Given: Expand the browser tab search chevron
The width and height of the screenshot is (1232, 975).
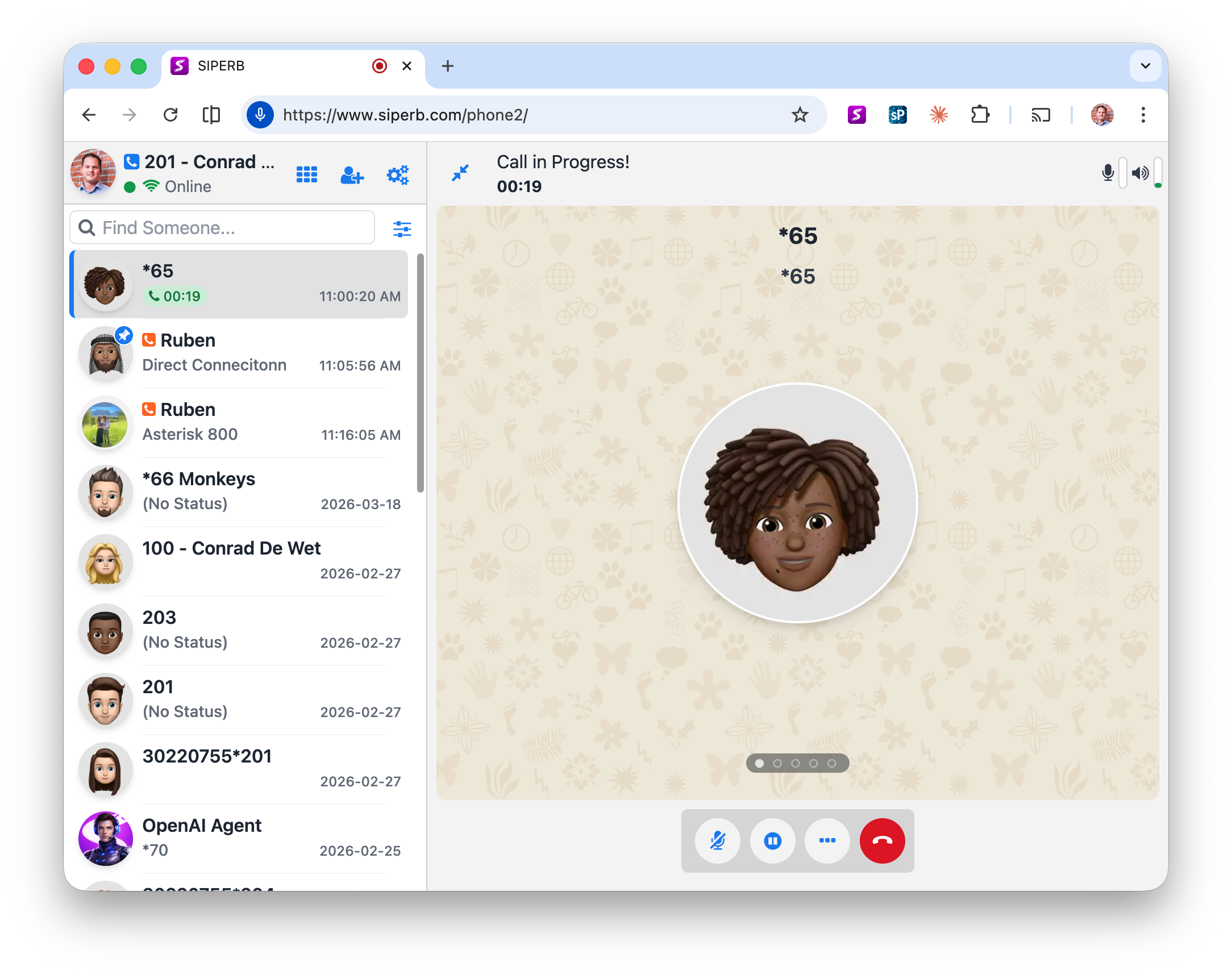Looking at the screenshot, I should click(x=1144, y=66).
